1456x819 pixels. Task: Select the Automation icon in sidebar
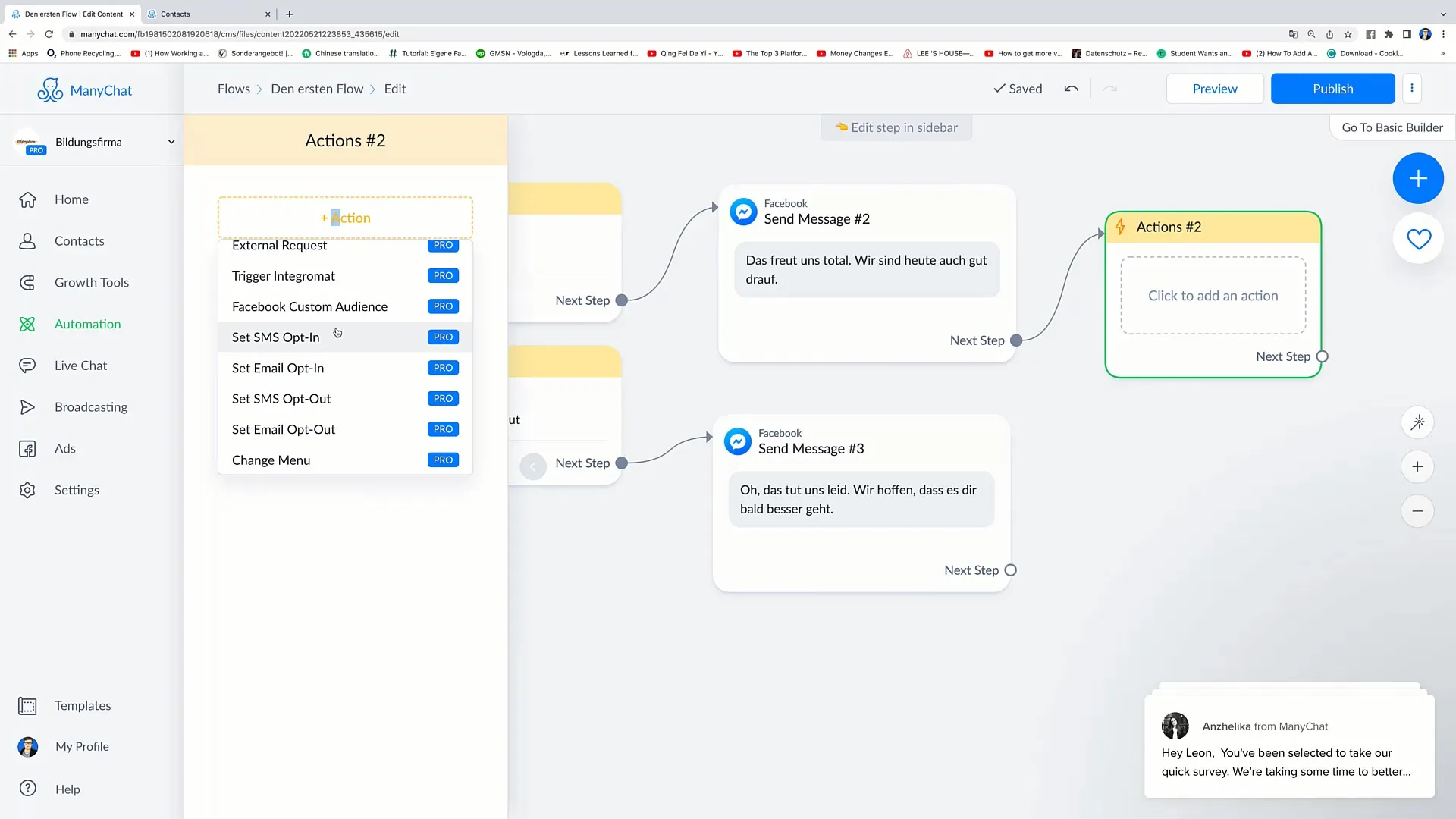(27, 324)
